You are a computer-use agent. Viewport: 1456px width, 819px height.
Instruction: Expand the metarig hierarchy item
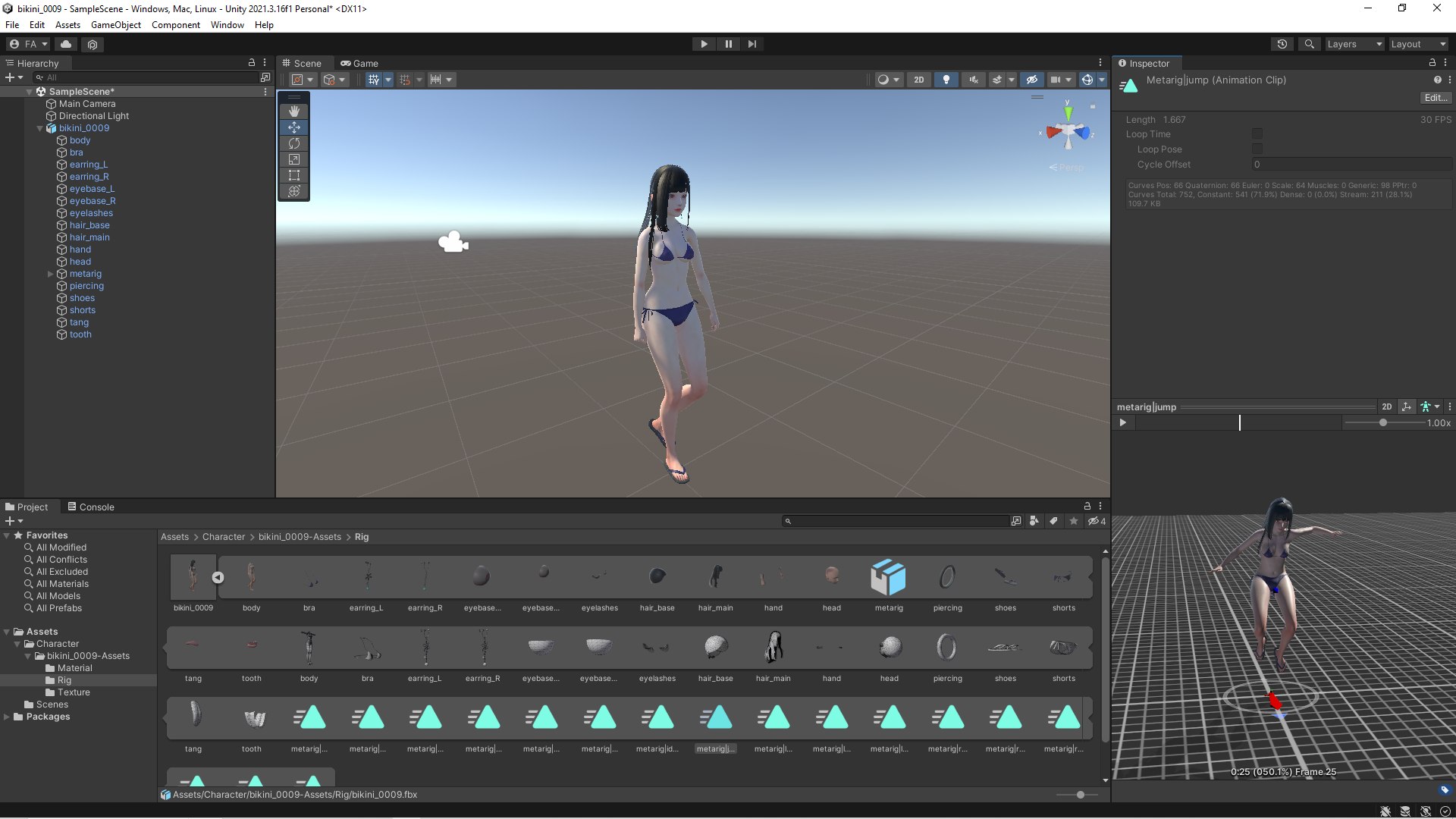click(51, 274)
